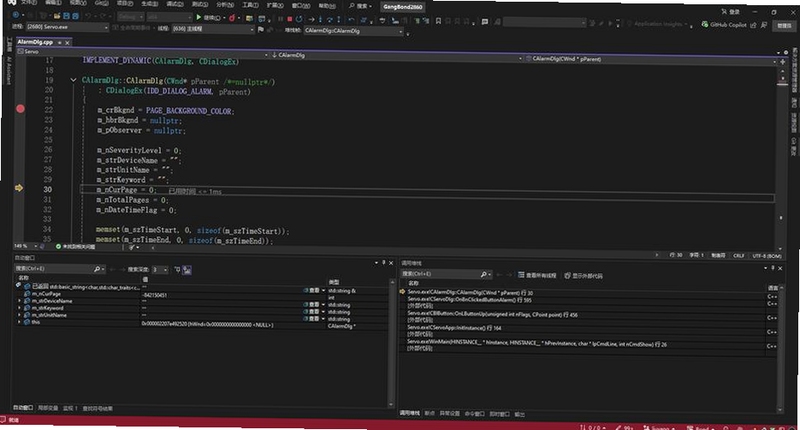Pin the AlarmDlg.cpp tab
Image resolution: width=800 pixels, height=430 pixels.
click(x=59, y=43)
